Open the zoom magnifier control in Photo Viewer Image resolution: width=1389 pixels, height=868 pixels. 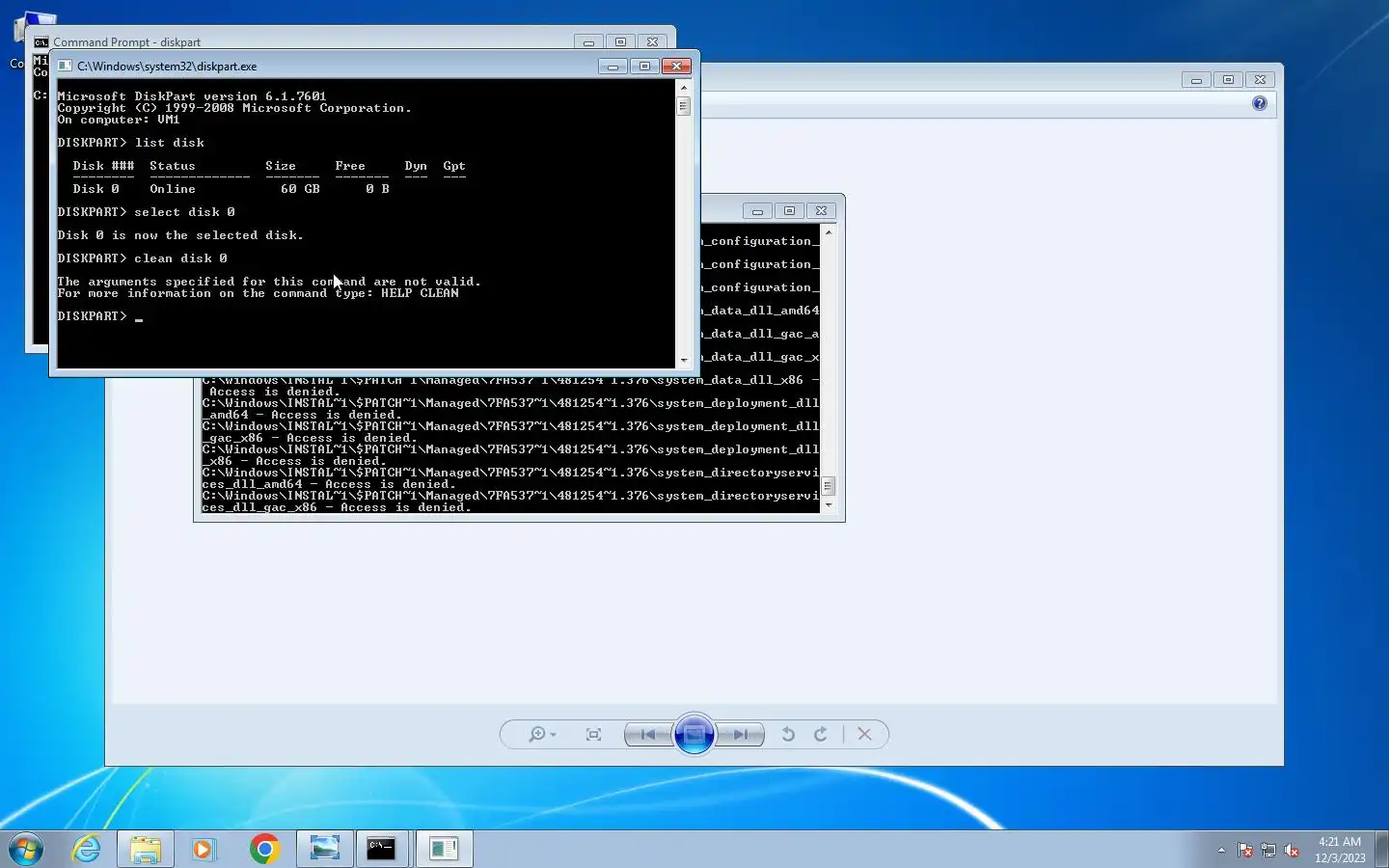[542, 735]
